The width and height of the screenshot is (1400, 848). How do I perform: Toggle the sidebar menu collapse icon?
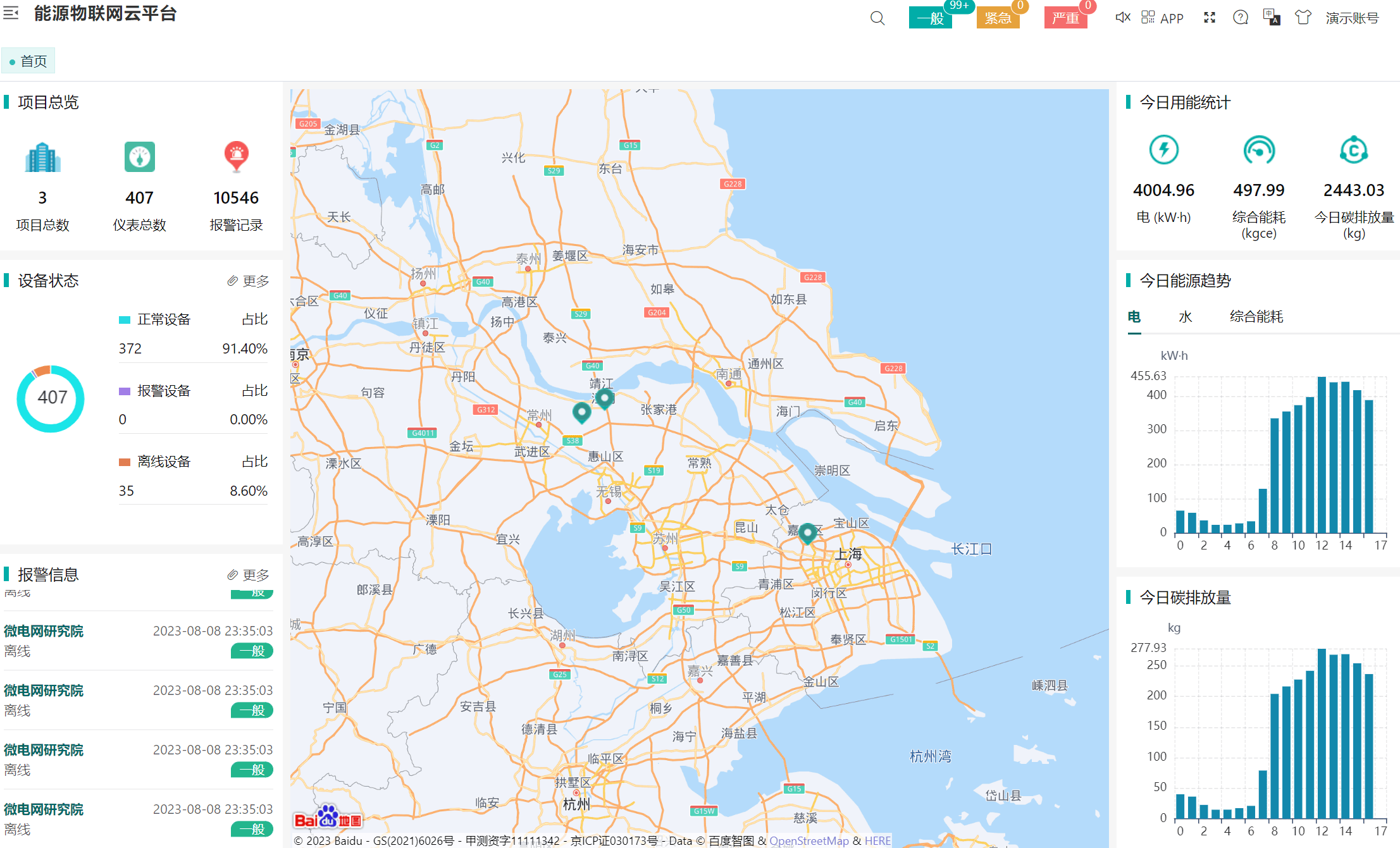(x=11, y=13)
